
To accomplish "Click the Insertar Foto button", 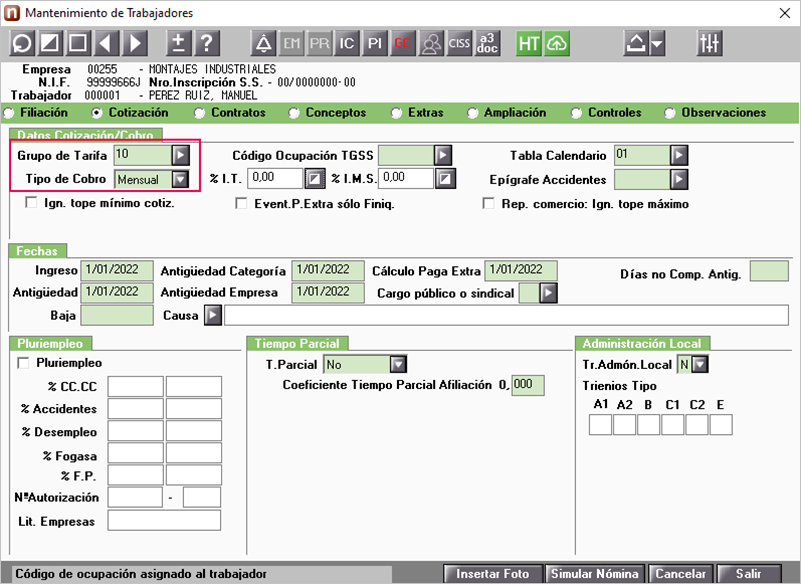I will coord(492,574).
